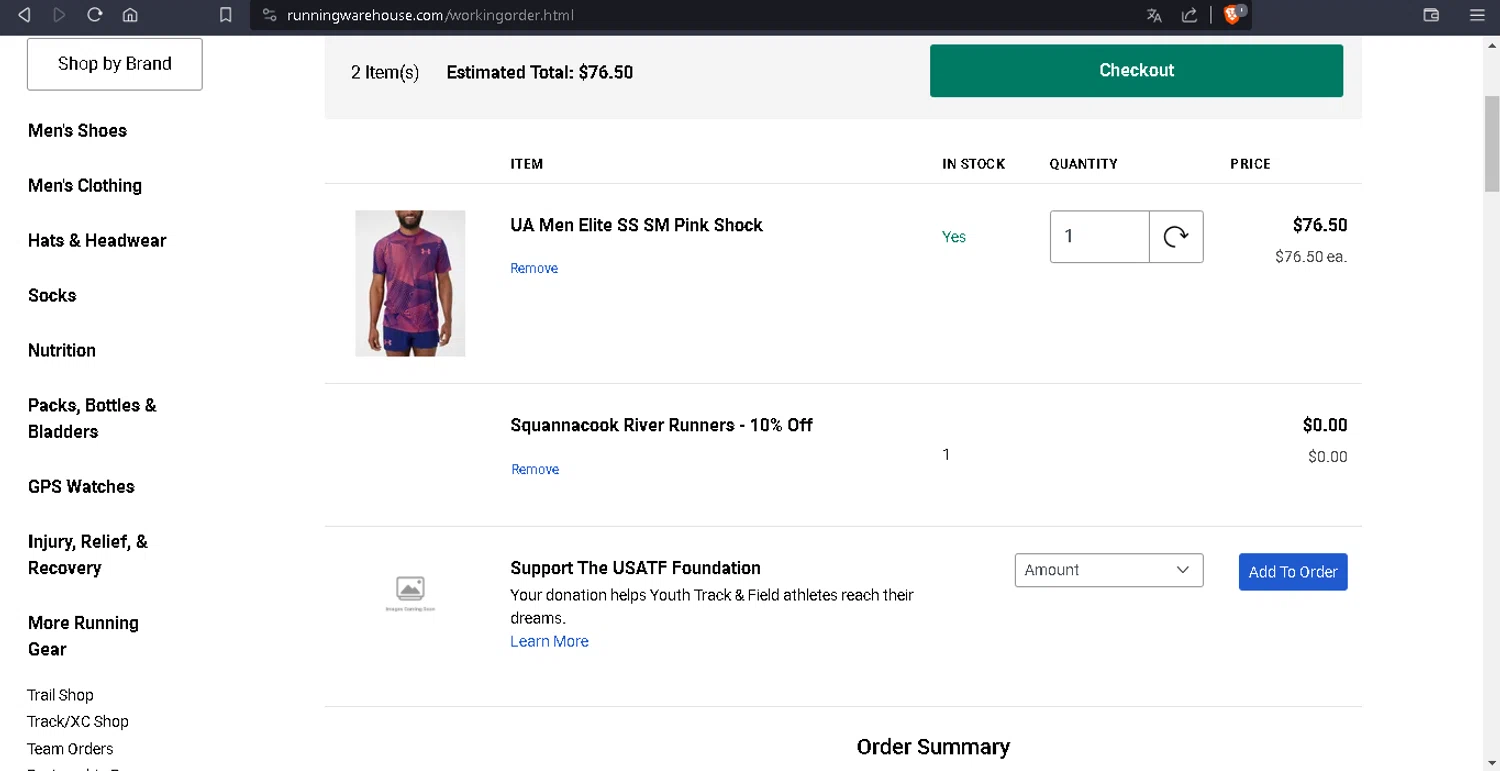Open the browser home page
Viewport: 1500px width, 771px height.
(x=130, y=15)
